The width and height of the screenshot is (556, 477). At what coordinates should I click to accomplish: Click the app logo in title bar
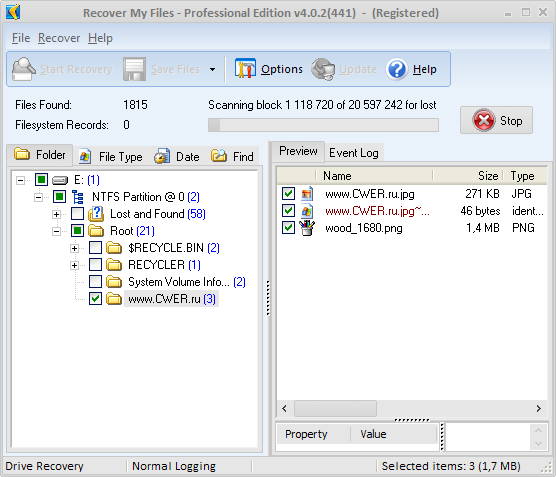[13, 12]
